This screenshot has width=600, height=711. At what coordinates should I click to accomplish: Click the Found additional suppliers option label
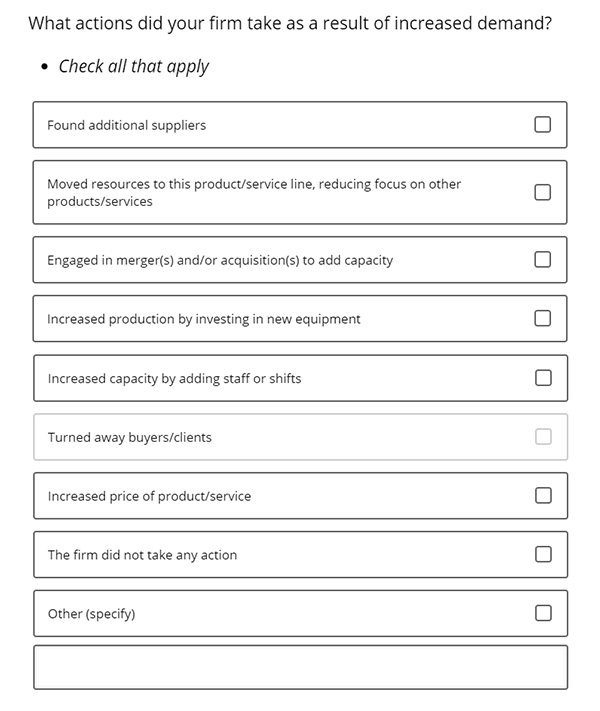pyautogui.click(x=127, y=125)
